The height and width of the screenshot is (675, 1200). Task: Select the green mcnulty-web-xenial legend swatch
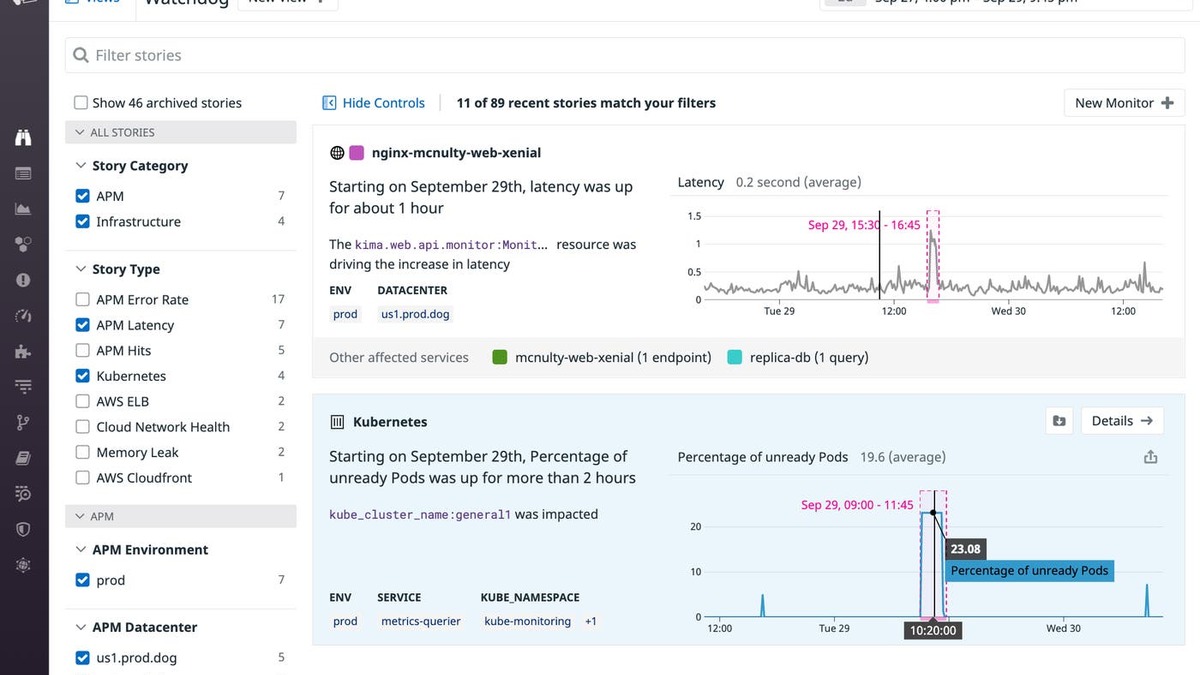pyautogui.click(x=498, y=356)
